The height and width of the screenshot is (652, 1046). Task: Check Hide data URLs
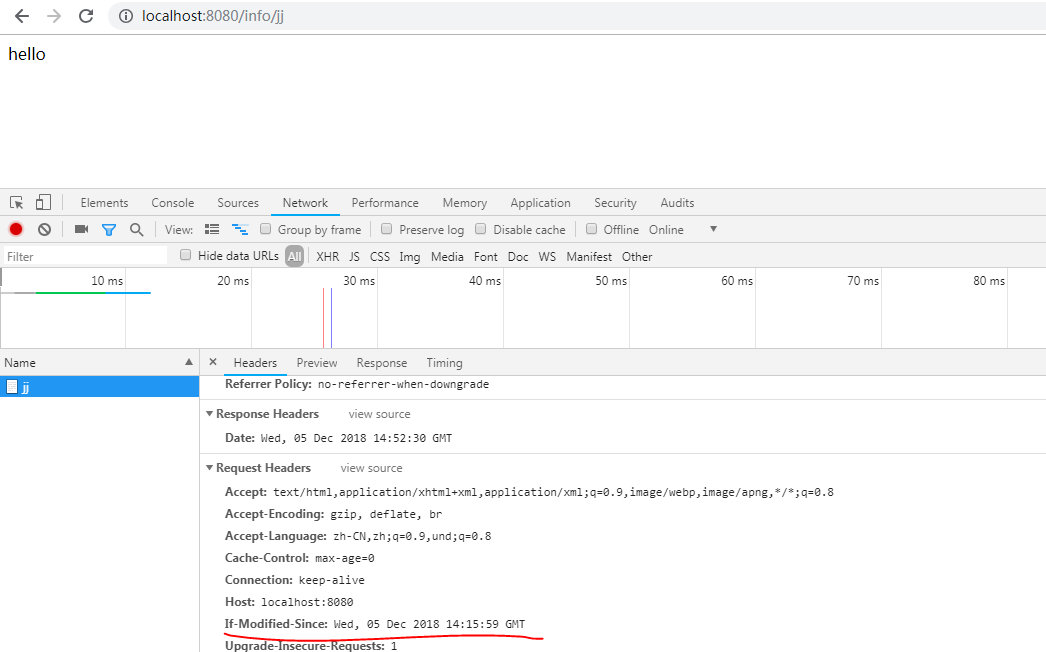pyautogui.click(x=185, y=256)
